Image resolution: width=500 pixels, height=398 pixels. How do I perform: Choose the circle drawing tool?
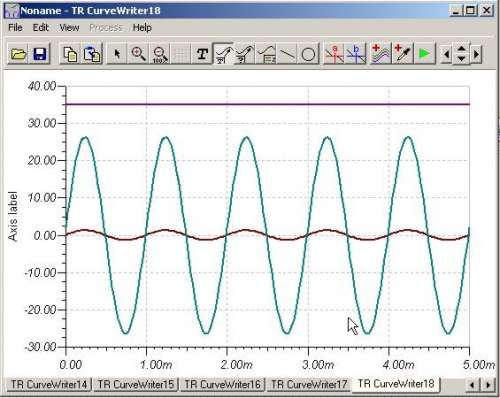(x=308, y=54)
